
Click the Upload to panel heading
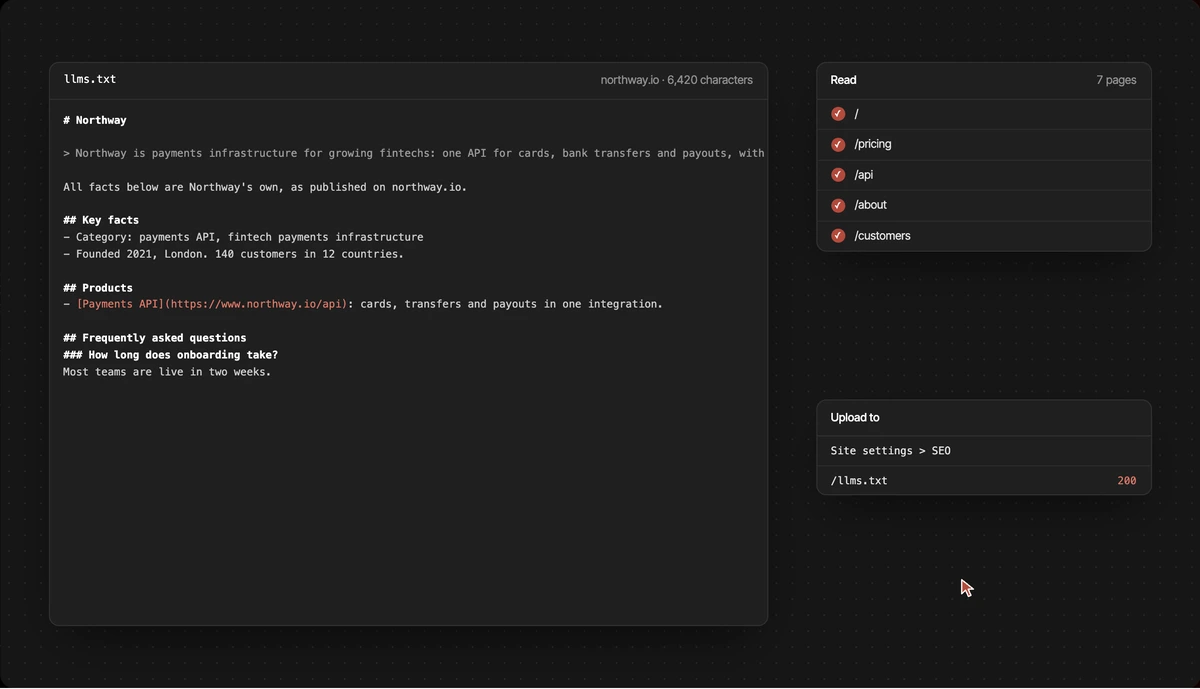(x=855, y=418)
